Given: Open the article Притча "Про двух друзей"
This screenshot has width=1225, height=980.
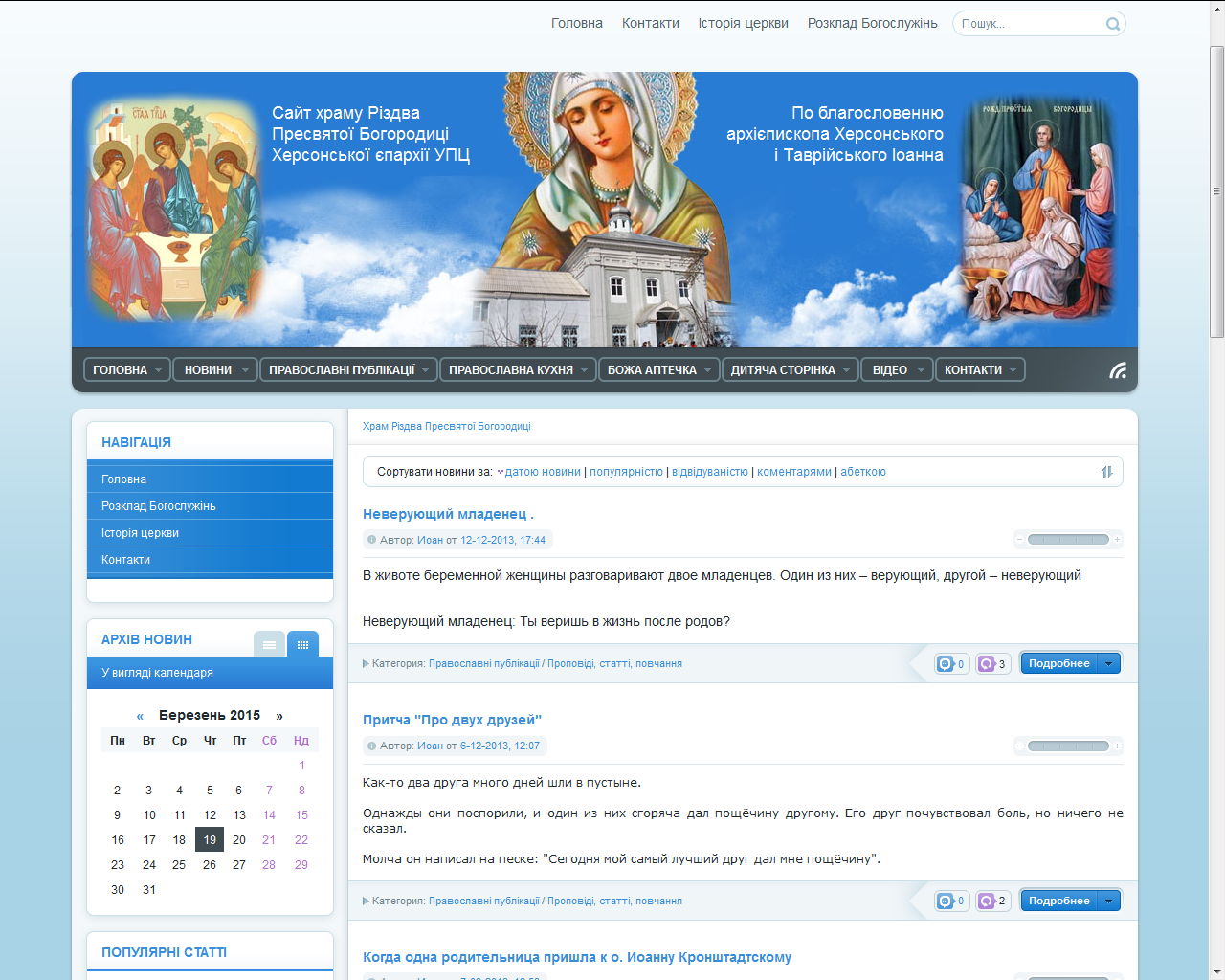Looking at the screenshot, I should [452, 720].
